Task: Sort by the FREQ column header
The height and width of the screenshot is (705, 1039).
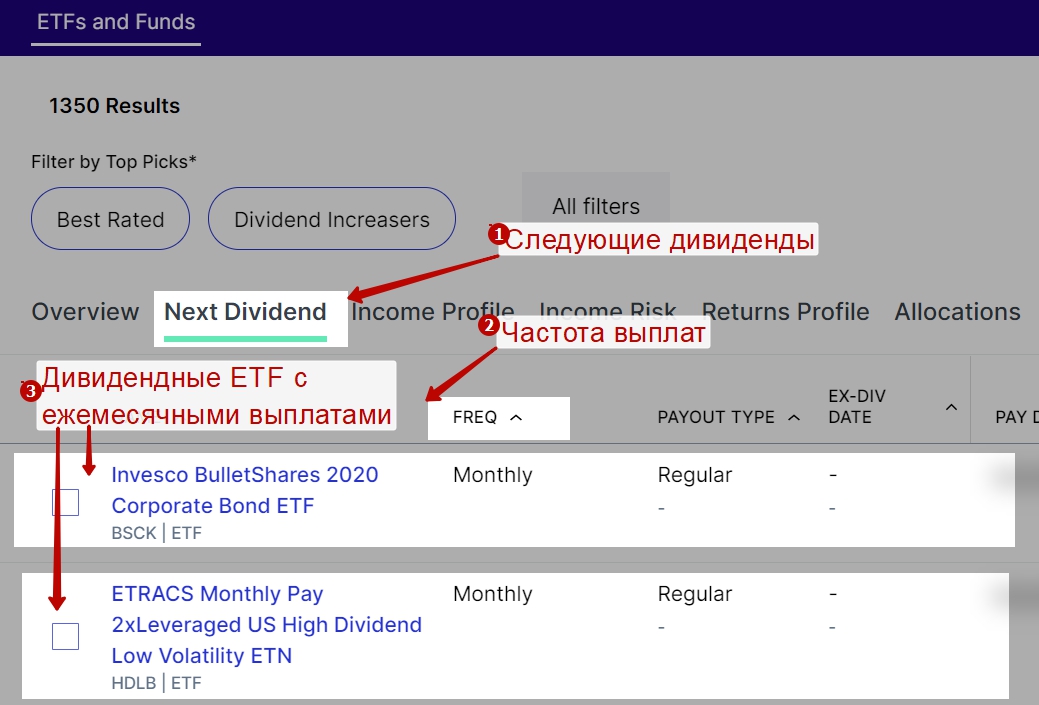Action: [x=475, y=418]
